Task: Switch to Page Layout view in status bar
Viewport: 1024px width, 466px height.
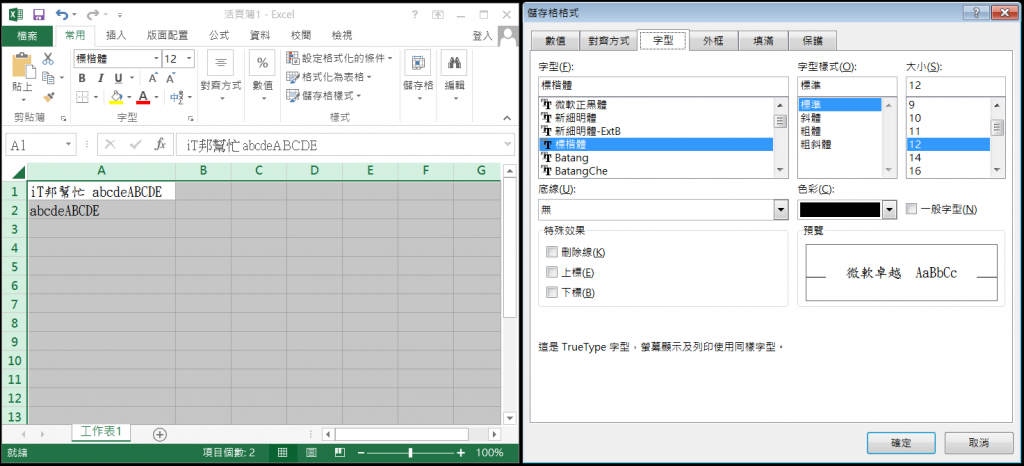Action: click(x=312, y=452)
